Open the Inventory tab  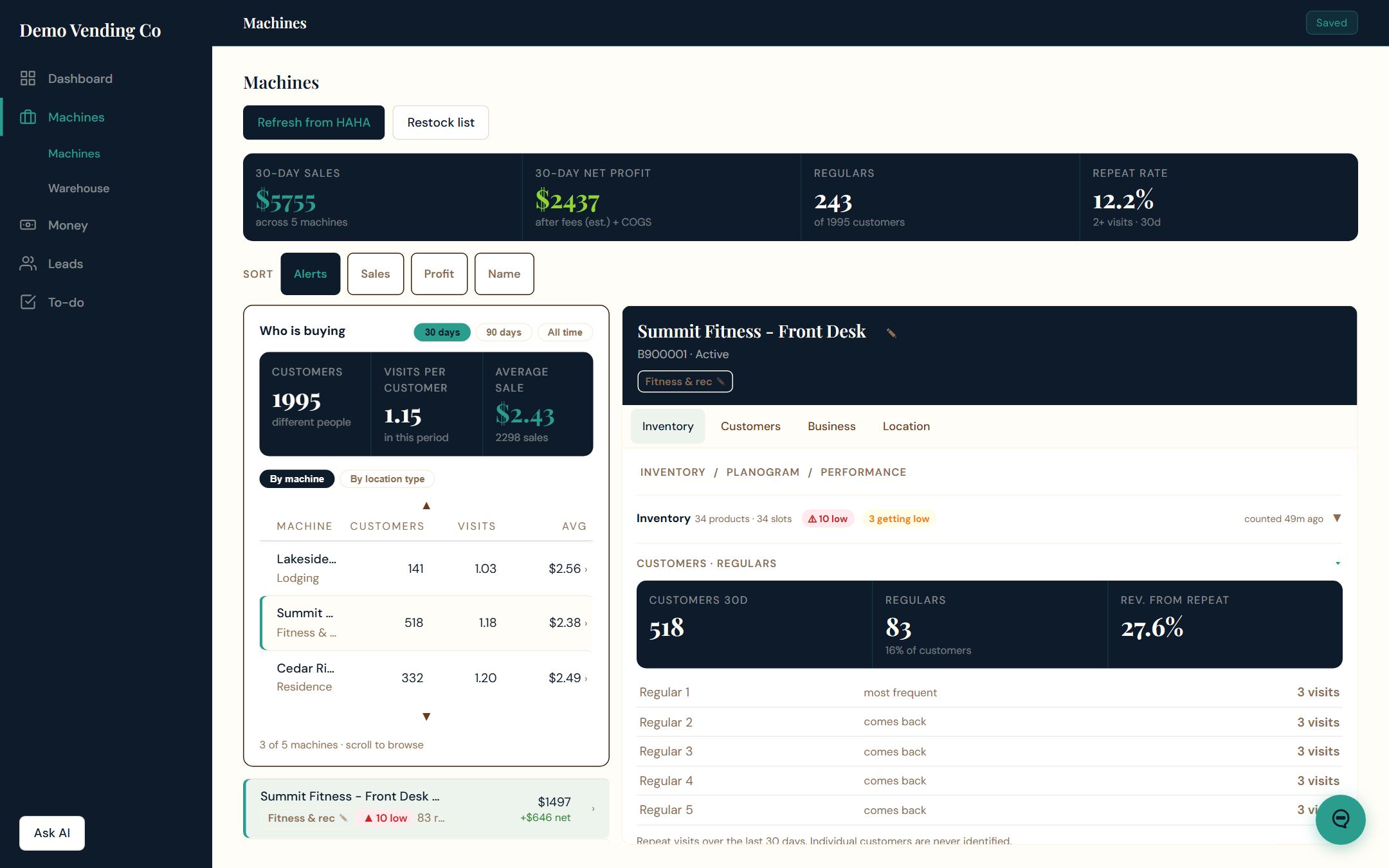point(667,426)
